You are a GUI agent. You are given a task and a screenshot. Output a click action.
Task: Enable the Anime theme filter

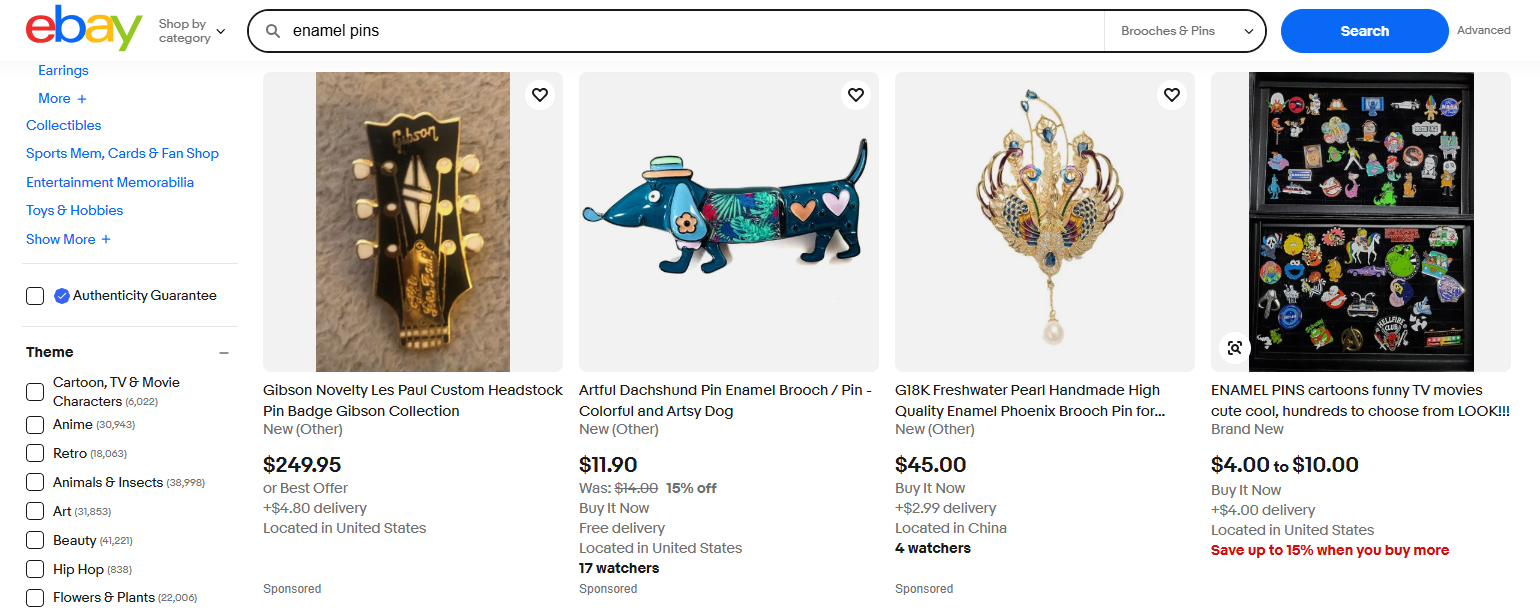click(35, 425)
